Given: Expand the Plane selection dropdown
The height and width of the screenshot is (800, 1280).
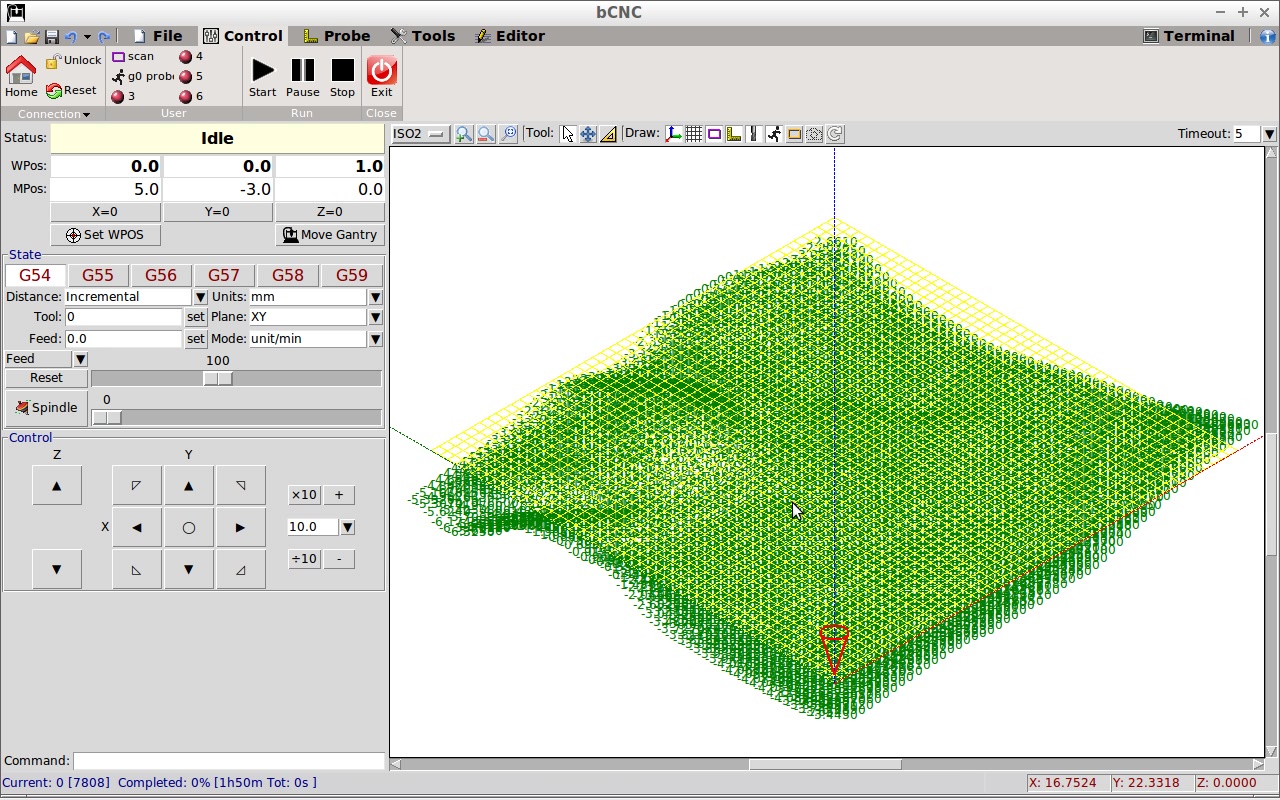Looking at the screenshot, I should coord(375,317).
